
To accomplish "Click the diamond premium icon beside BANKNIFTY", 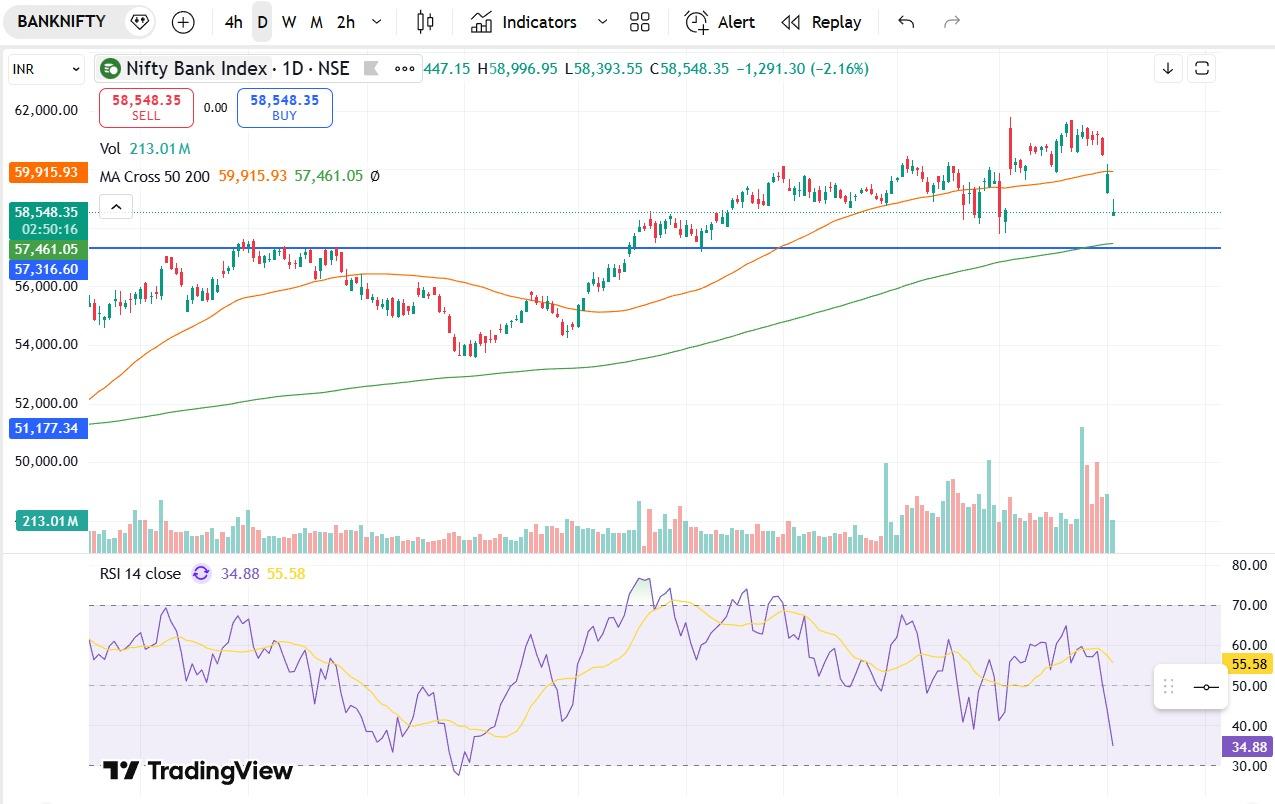I will tap(140, 21).
